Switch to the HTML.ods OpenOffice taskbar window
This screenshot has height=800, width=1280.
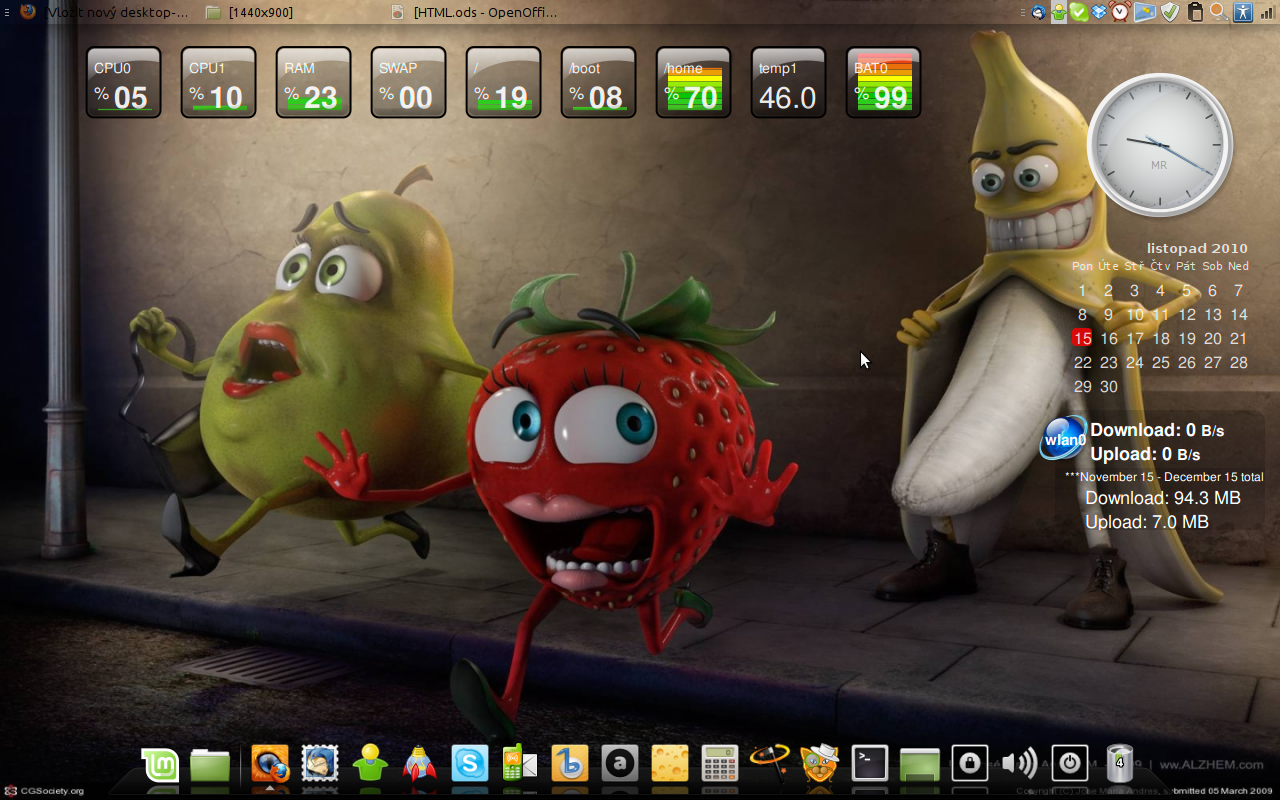click(x=472, y=12)
